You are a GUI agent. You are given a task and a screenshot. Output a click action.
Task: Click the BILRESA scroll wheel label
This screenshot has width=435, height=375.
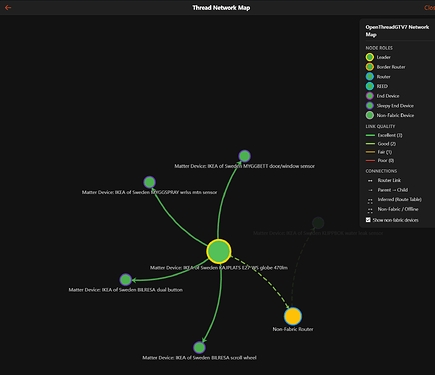click(199, 358)
